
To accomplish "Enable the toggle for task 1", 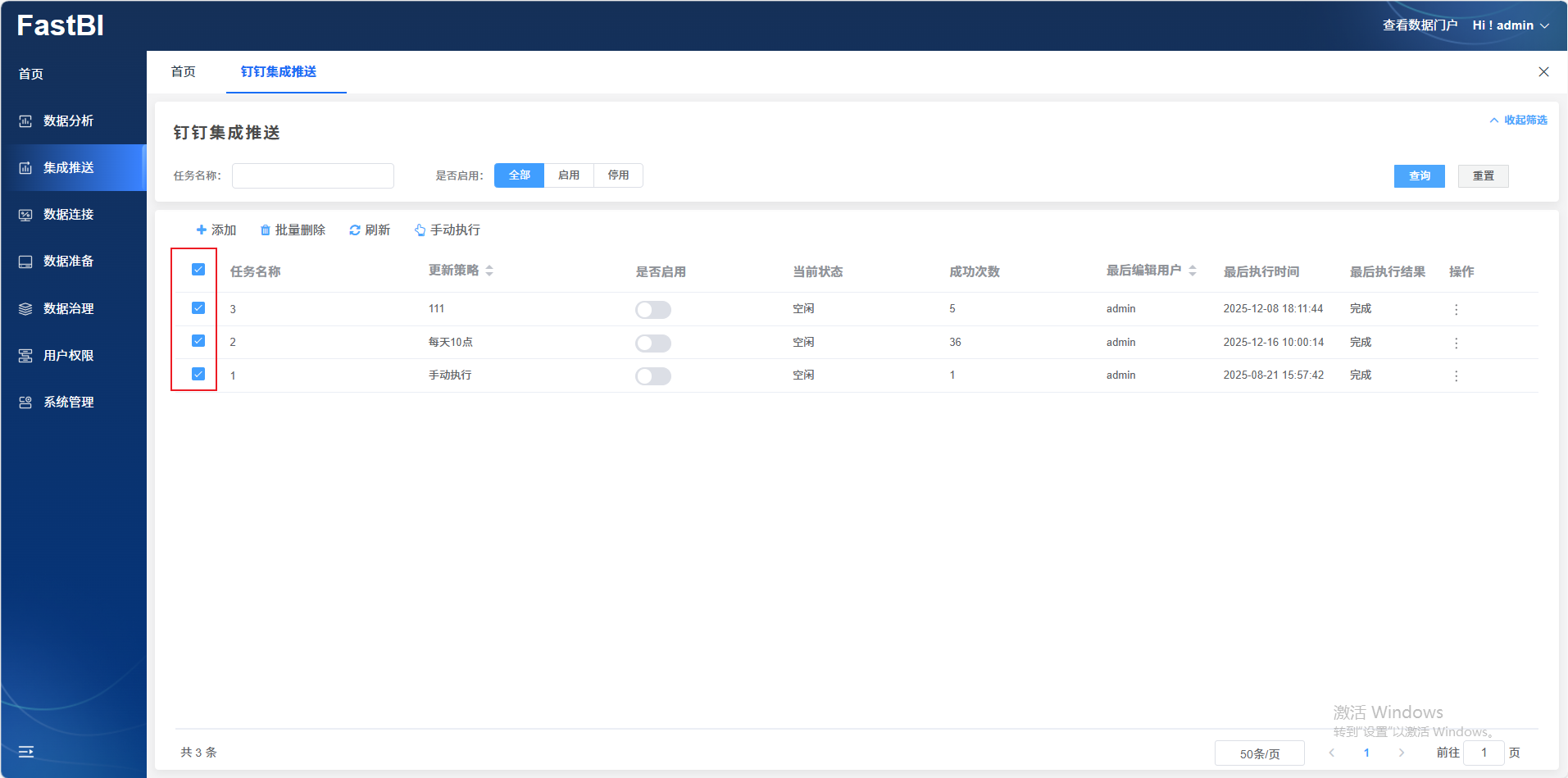I will 652,376.
